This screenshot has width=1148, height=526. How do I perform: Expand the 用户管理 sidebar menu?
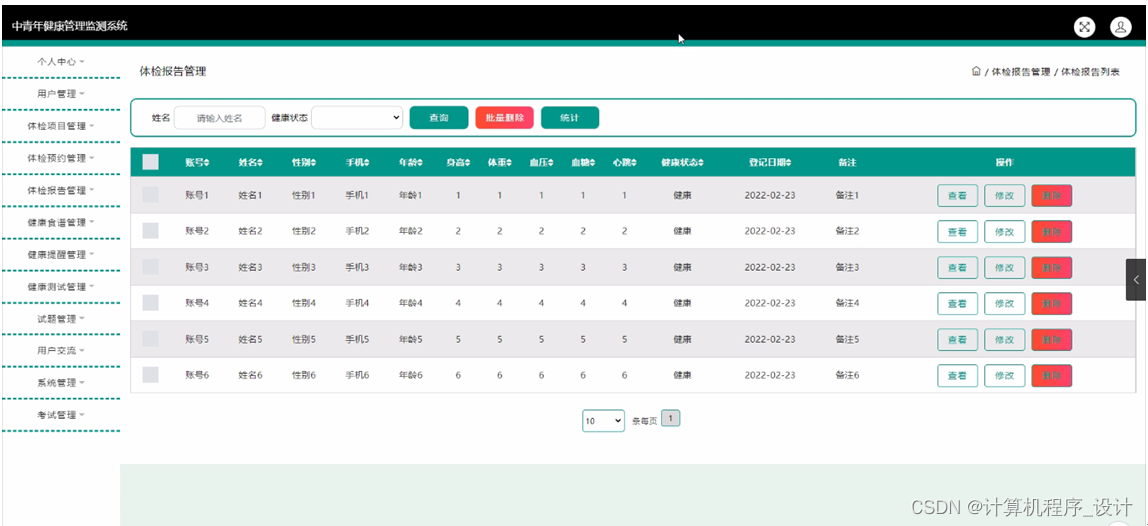pos(61,94)
